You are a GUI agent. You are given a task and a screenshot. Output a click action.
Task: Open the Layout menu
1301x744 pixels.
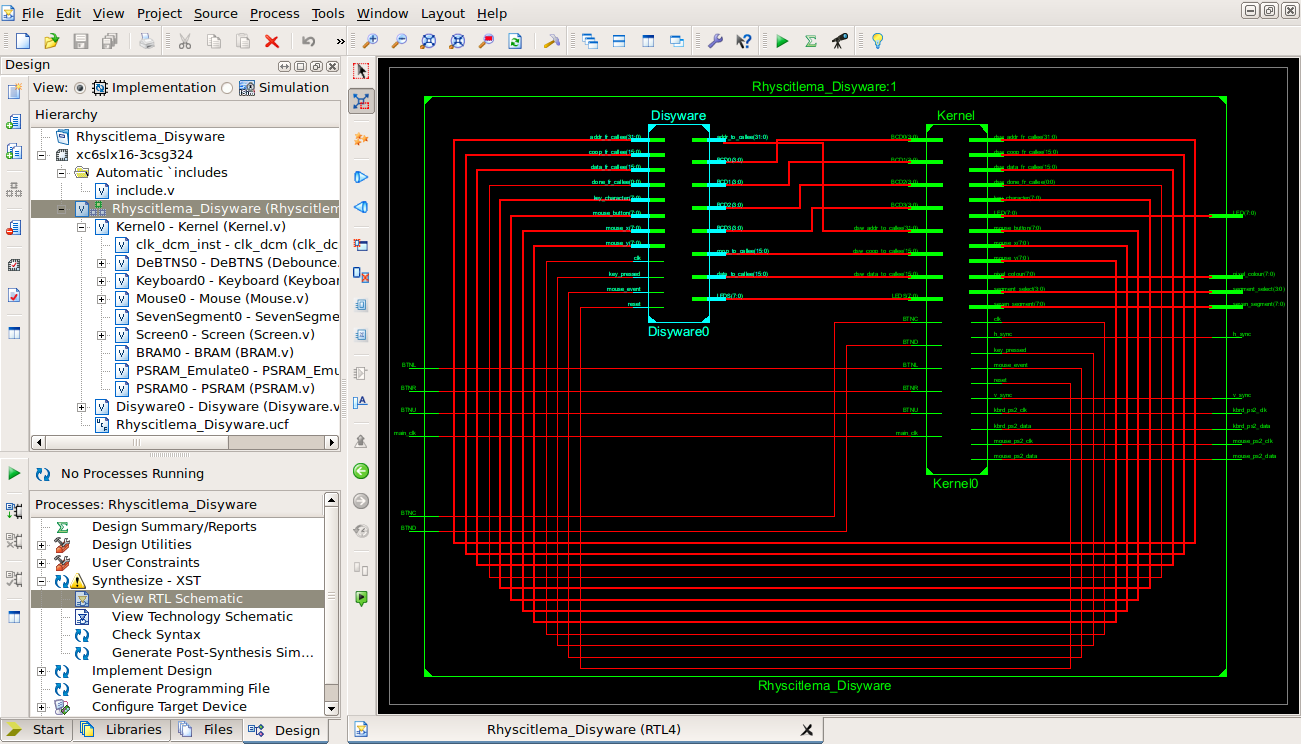[443, 13]
